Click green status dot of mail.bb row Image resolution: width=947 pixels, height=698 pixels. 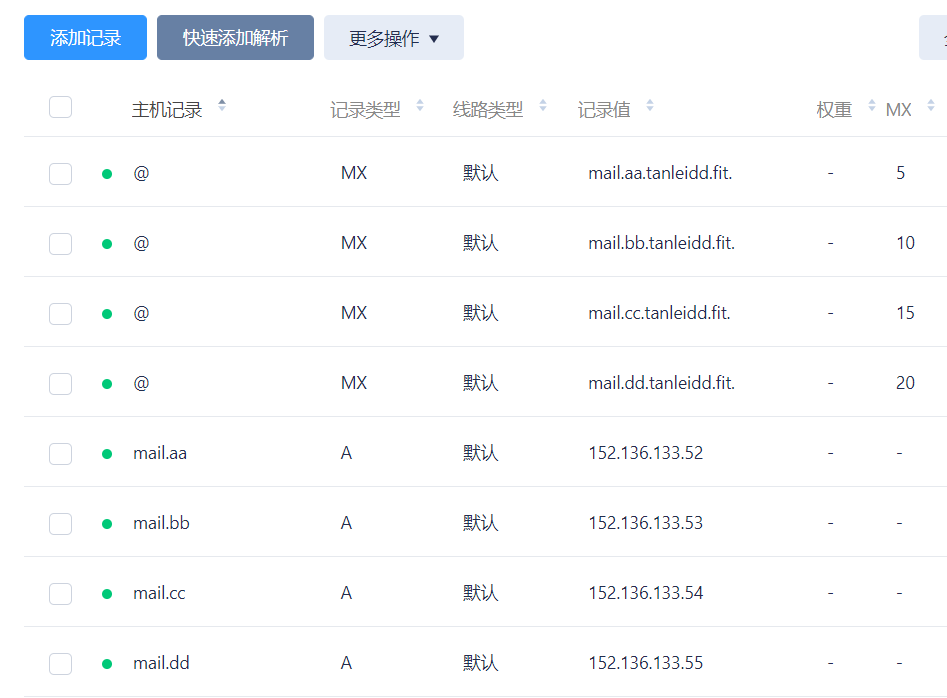point(107,524)
